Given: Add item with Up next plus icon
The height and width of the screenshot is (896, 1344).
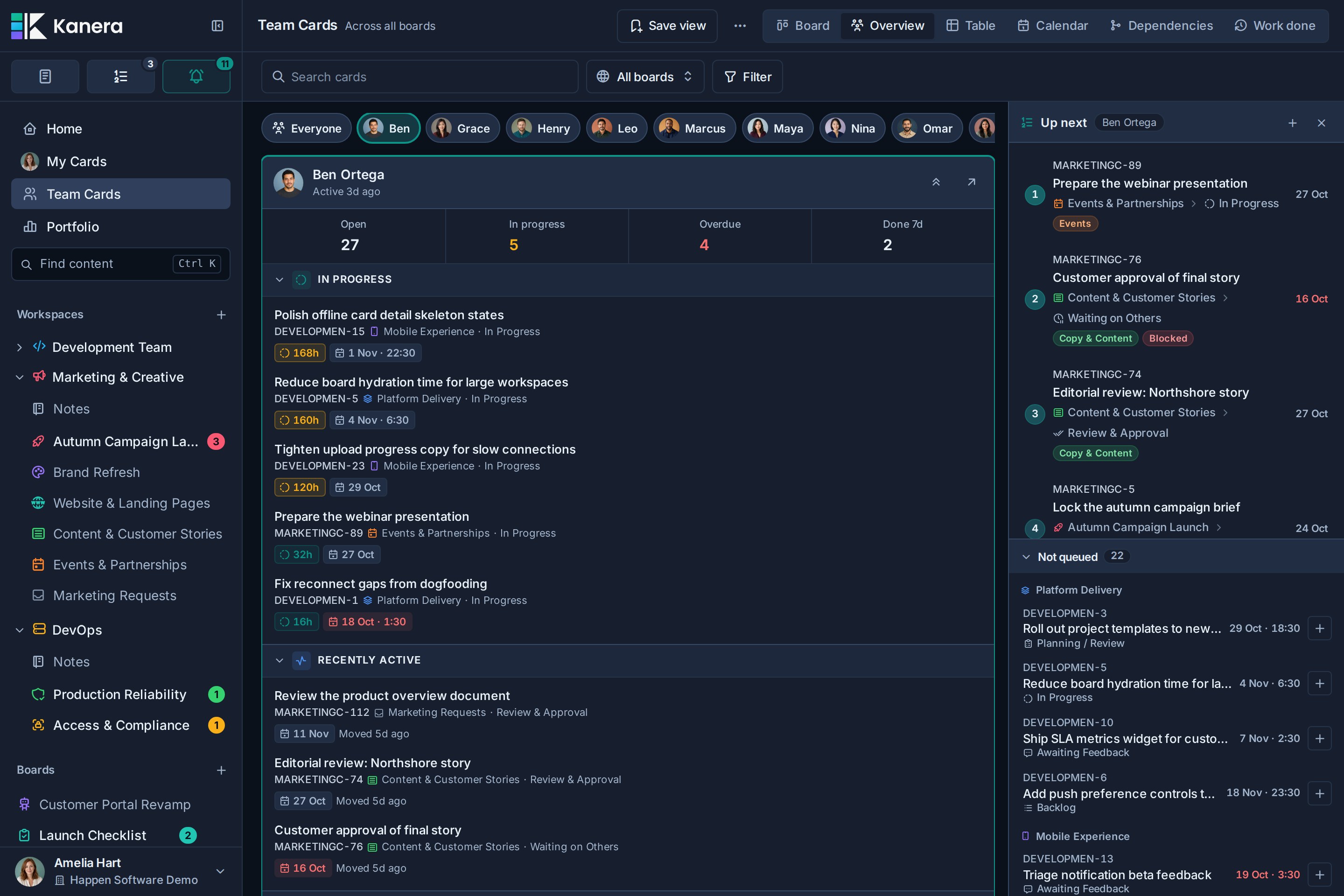Looking at the screenshot, I should click(1293, 123).
